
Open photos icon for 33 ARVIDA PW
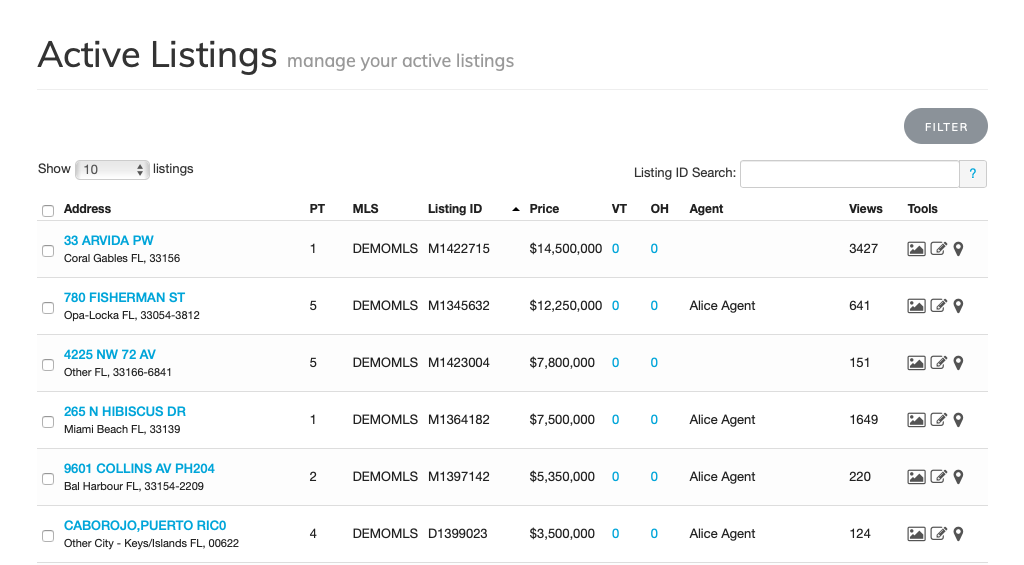click(x=916, y=249)
